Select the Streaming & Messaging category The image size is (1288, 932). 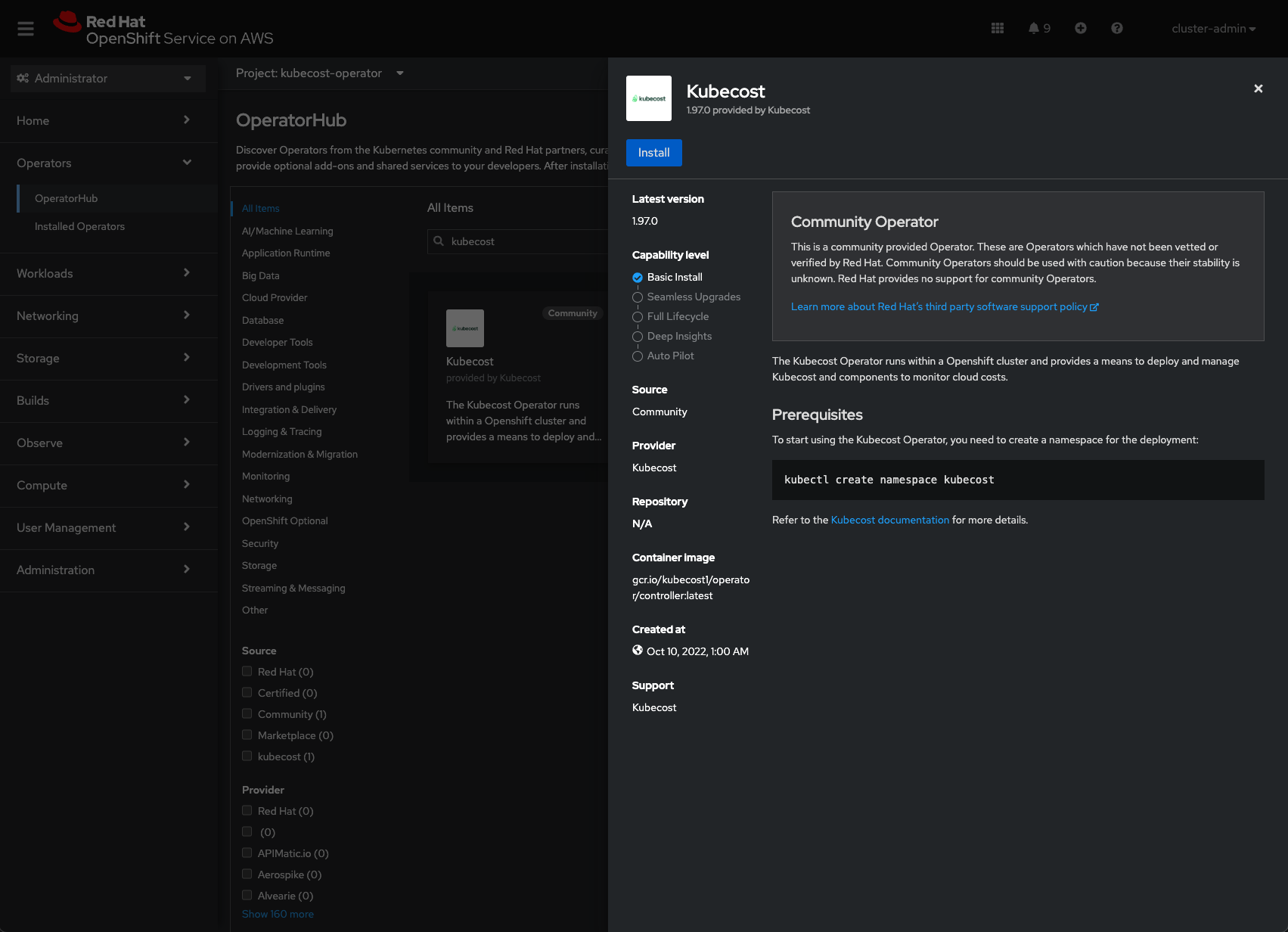pyautogui.click(x=293, y=588)
